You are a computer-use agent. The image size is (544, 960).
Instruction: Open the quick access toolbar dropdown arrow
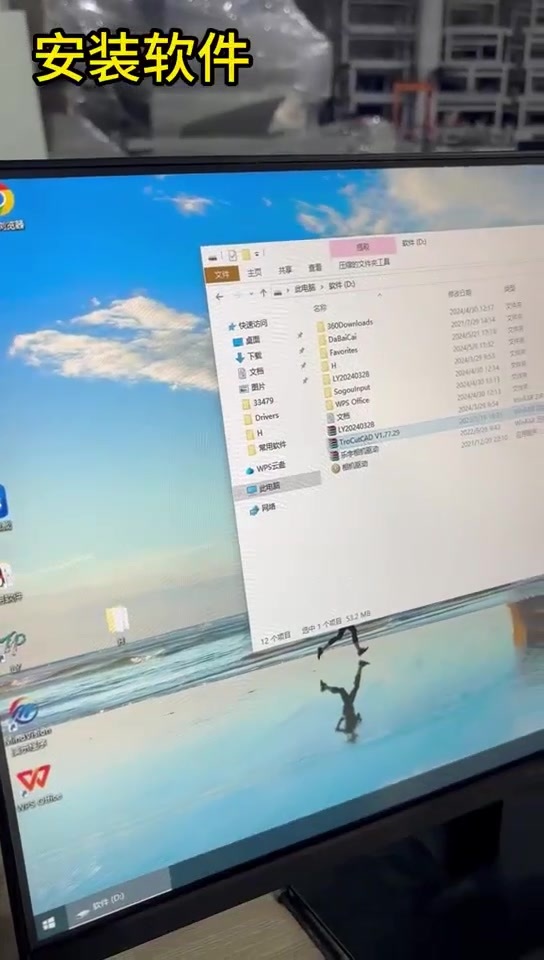click(x=257, y=253)
